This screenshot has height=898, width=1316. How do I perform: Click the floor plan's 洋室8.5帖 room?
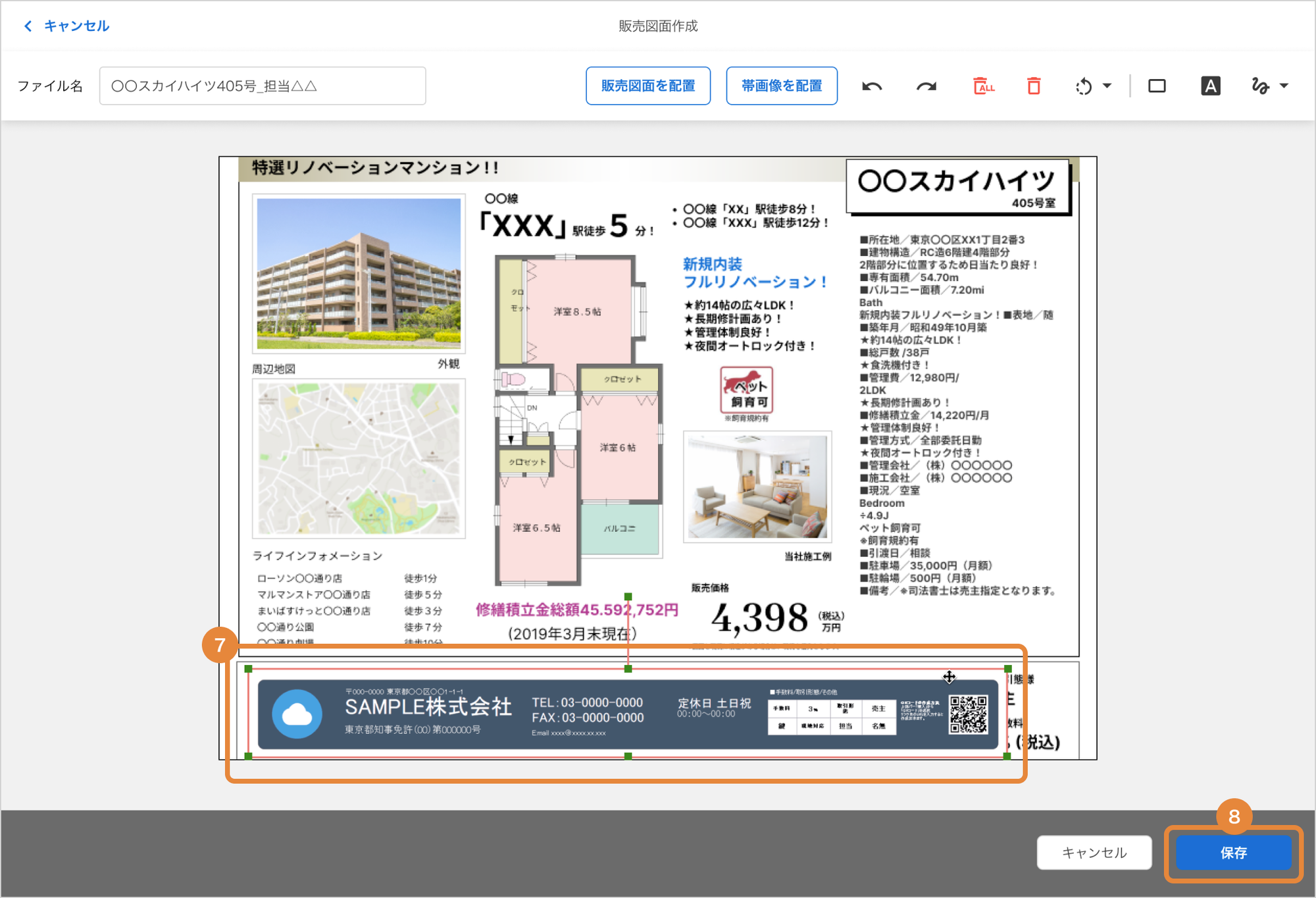(x=577, y=311)
